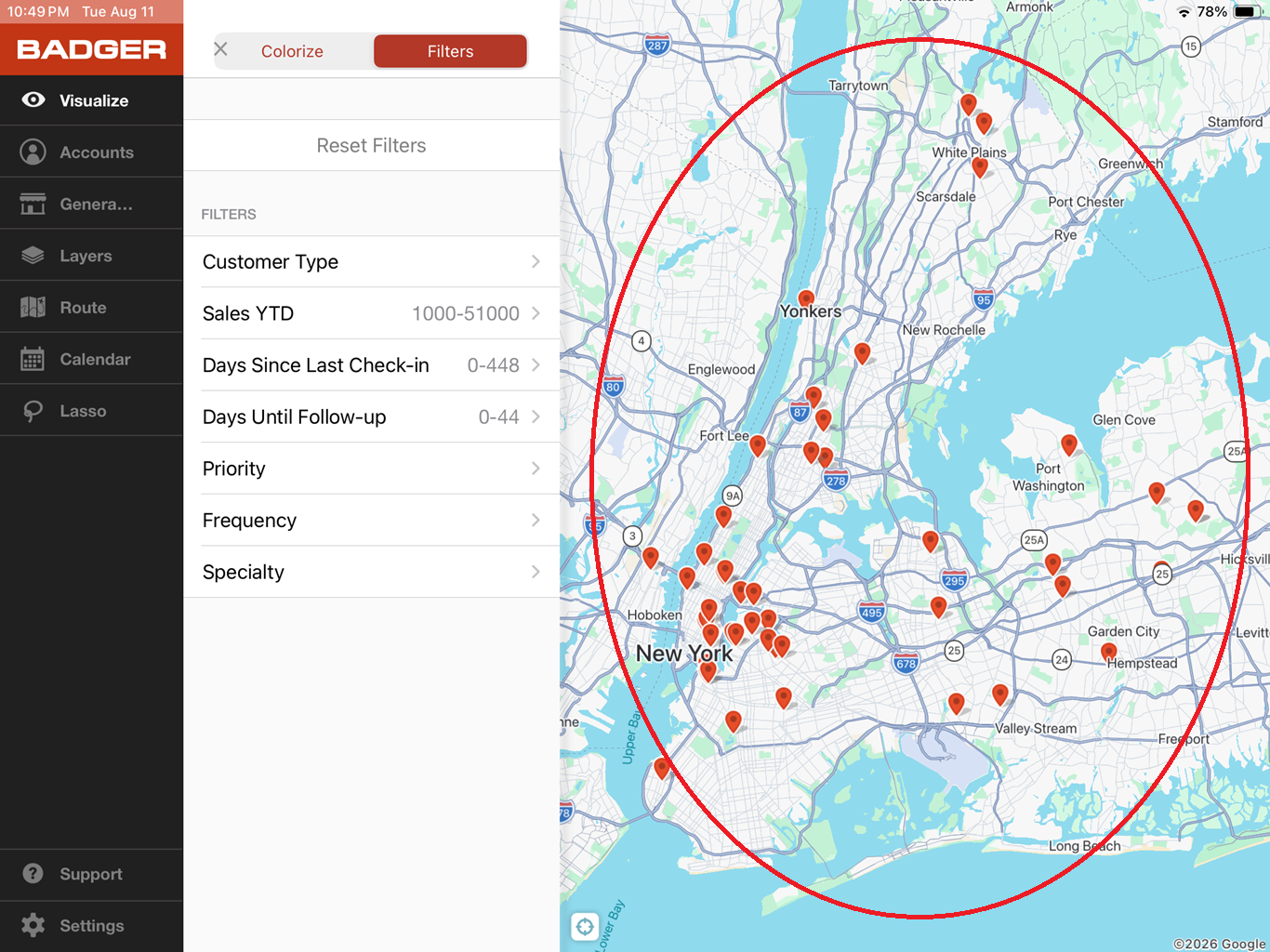Select the pin above the I-295 shield
Image resolution: width=1270 pixels, height=952 pixels.
[930, 541]
